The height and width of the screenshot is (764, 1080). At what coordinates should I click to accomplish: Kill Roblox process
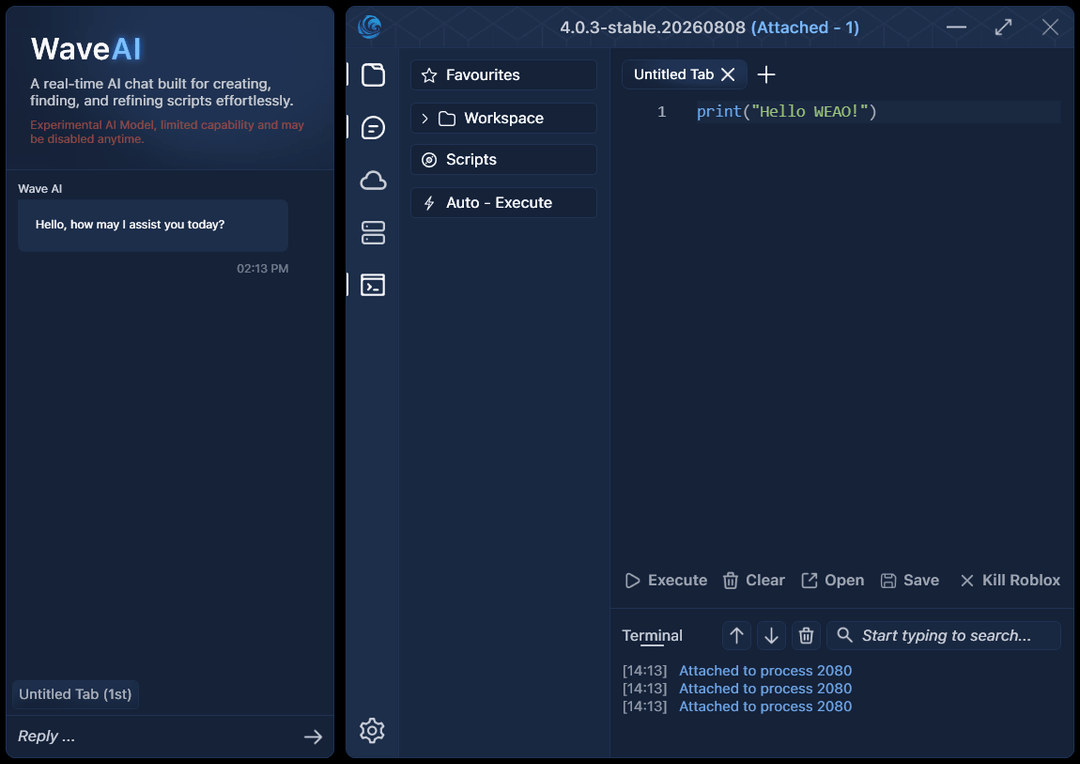1010,580
